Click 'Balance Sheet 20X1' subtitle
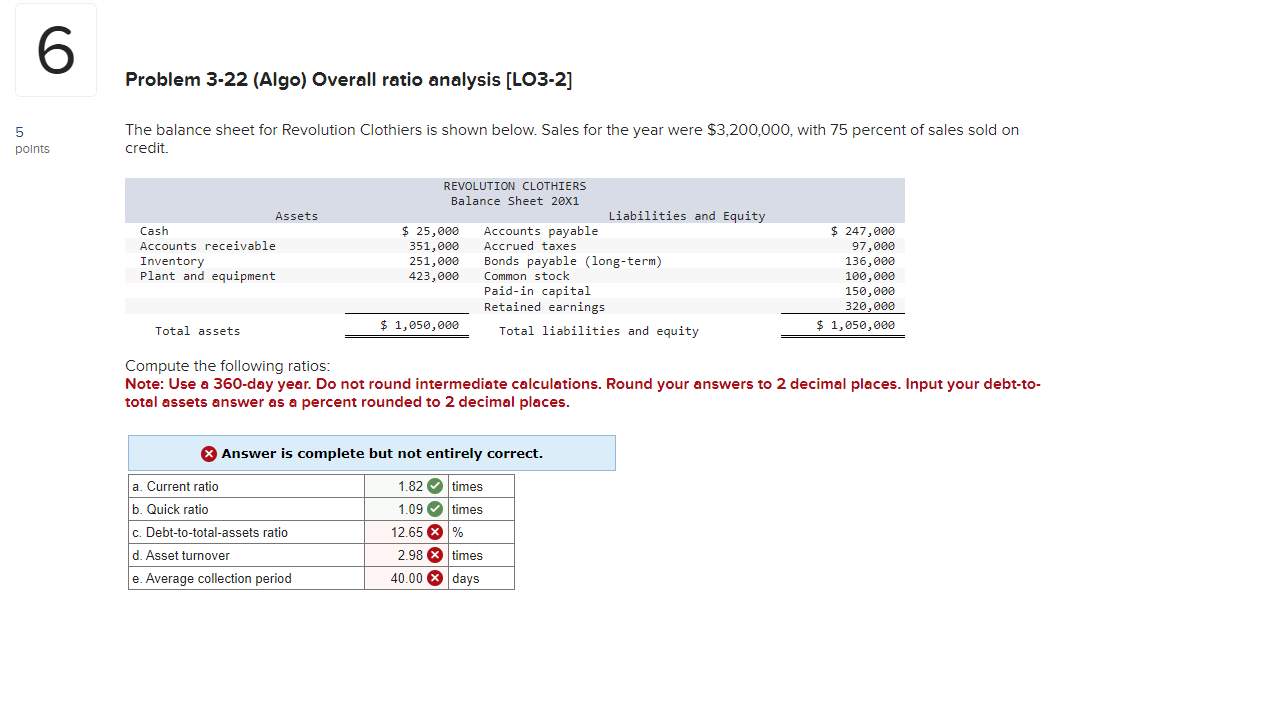Viewport: 1269px width, 715px height. (515, 201)
